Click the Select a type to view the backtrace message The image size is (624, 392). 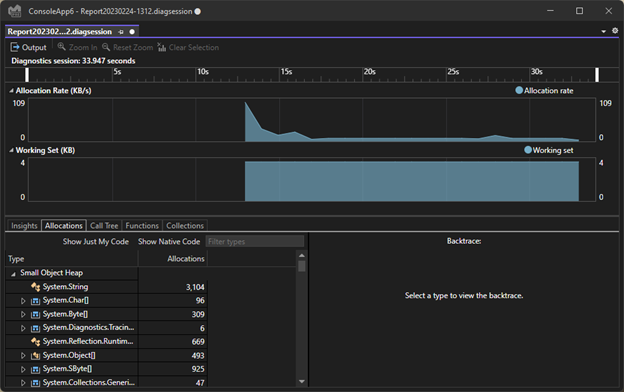pyautogui.click(x=464, y=295)
